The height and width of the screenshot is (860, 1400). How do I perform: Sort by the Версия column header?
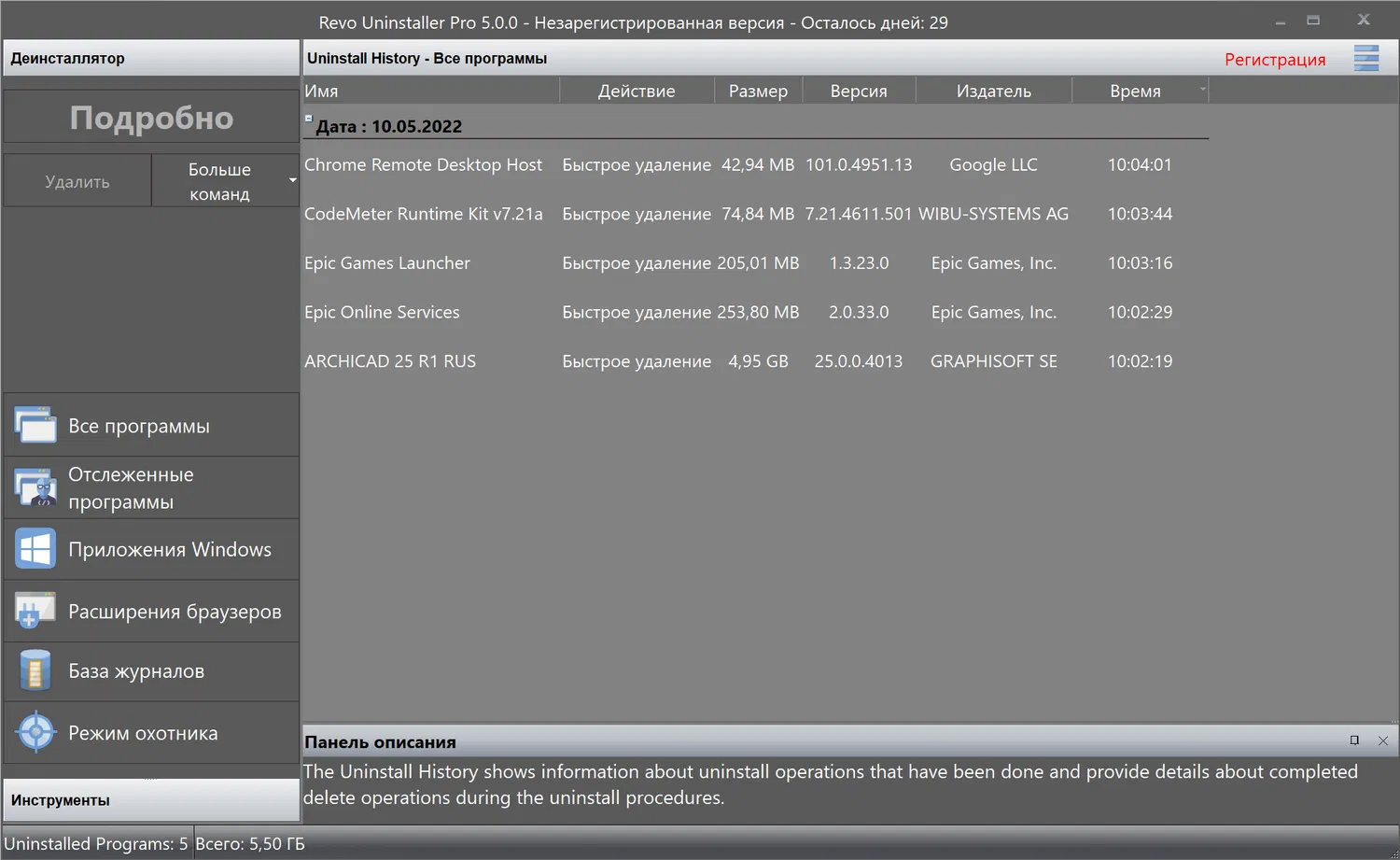click(x=859, y=91)
